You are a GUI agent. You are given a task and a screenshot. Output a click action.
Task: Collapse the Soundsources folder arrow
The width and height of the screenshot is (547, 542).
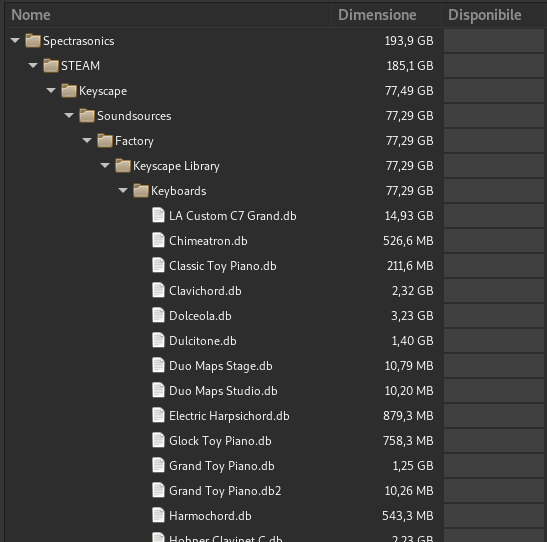(69, 115)
